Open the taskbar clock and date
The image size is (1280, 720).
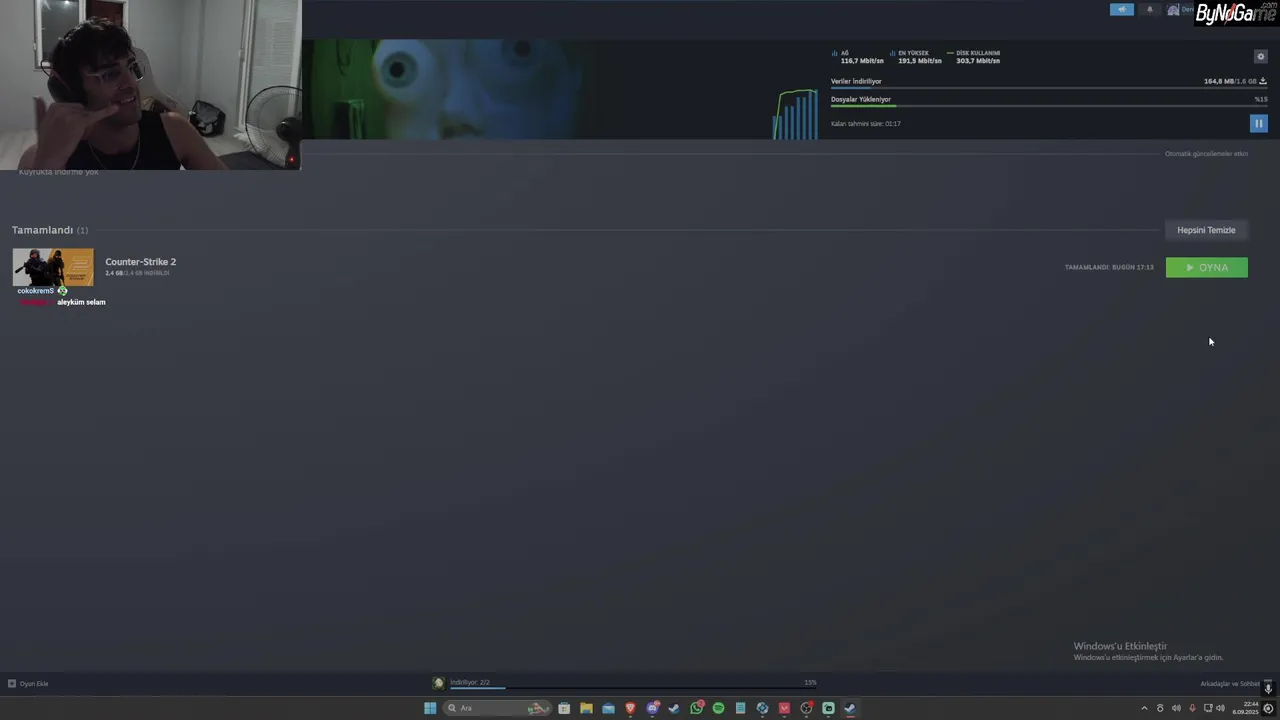point(1245,708)
